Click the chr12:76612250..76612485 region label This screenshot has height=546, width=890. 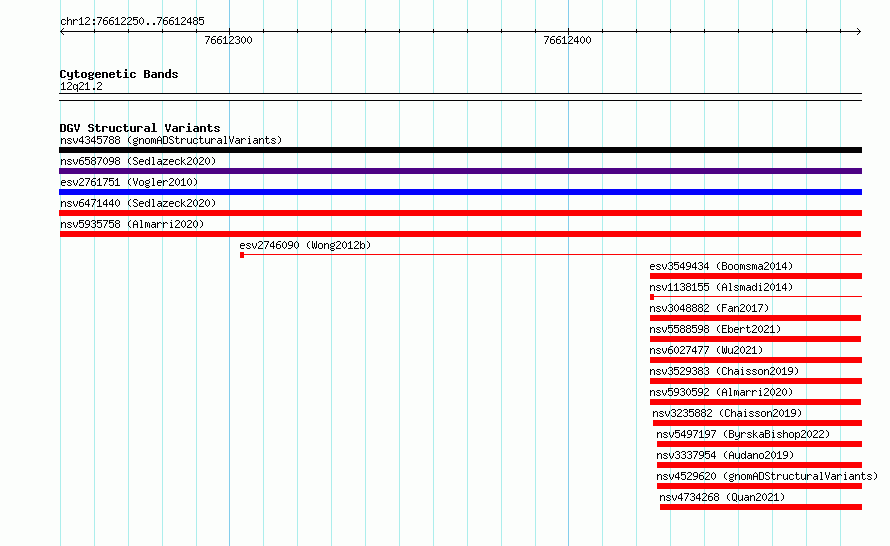click(x=132, y=22)
